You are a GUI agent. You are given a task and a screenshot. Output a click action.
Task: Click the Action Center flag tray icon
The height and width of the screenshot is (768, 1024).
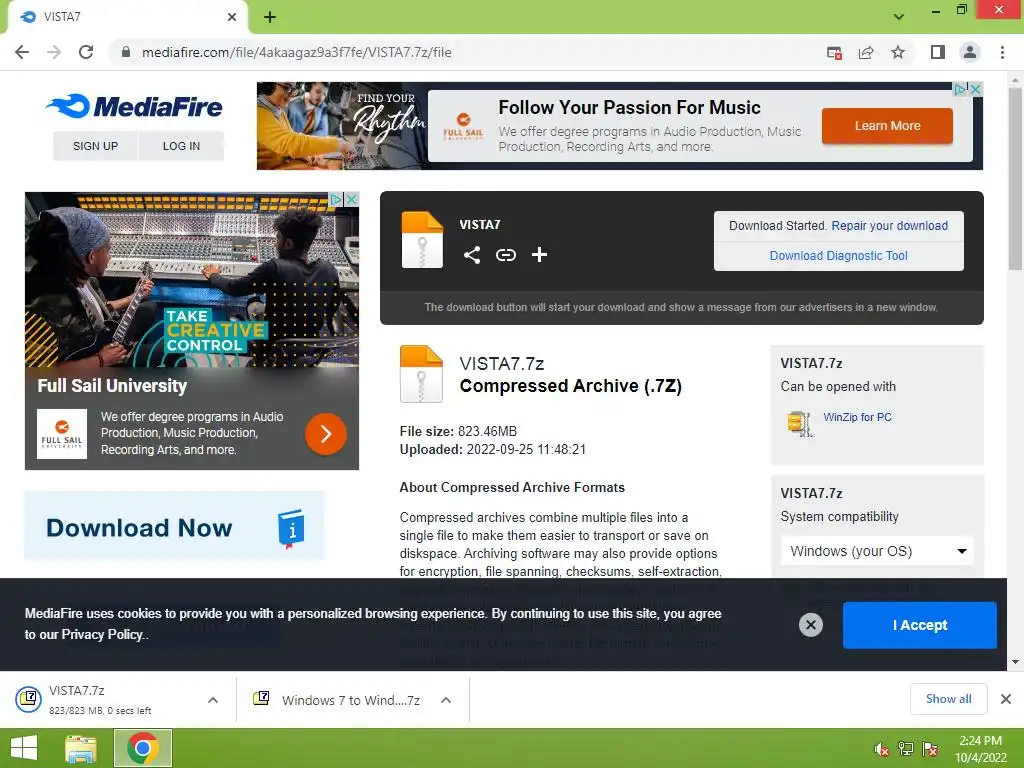(930, 749)
